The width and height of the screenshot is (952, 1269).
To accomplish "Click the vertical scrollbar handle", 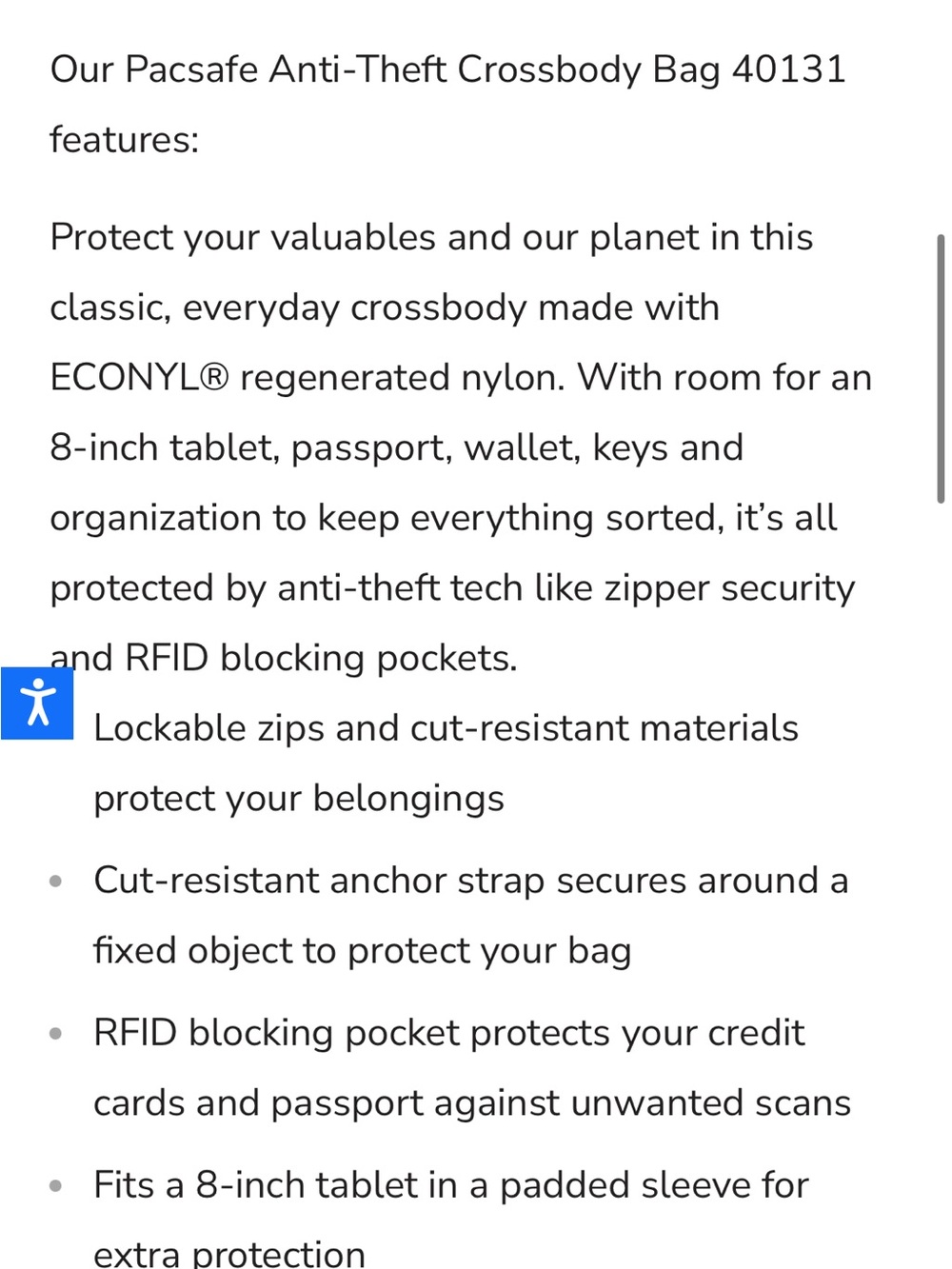I will pos(941,368).
